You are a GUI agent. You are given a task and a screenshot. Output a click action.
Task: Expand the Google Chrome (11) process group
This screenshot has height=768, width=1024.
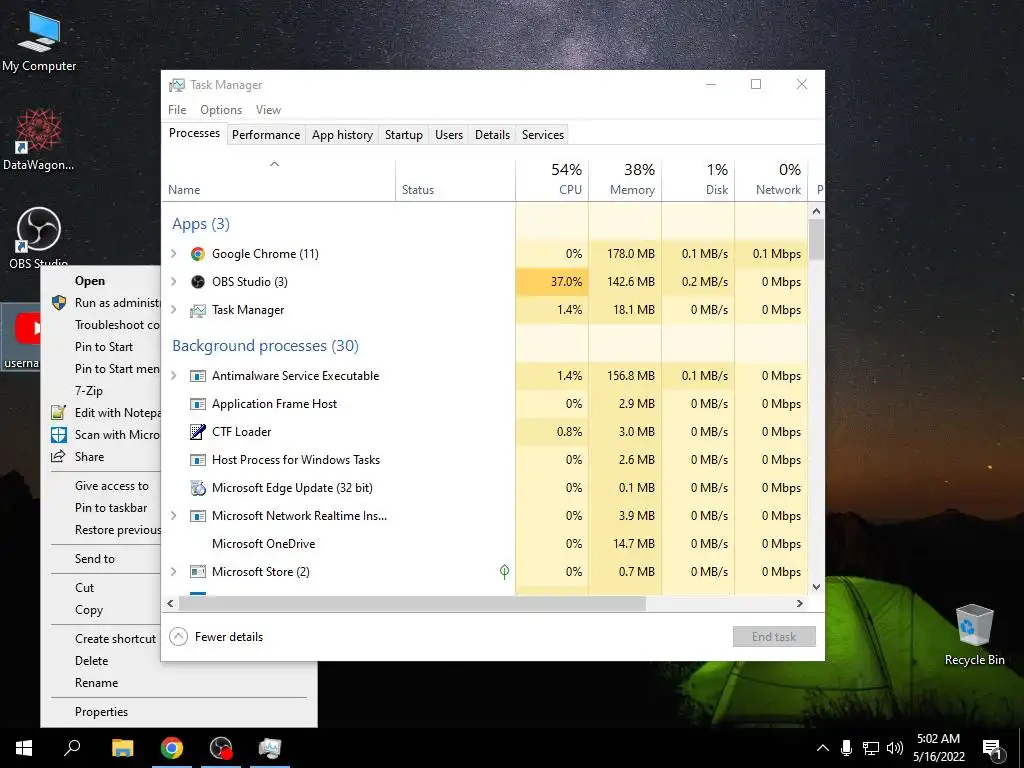(174, 253)
